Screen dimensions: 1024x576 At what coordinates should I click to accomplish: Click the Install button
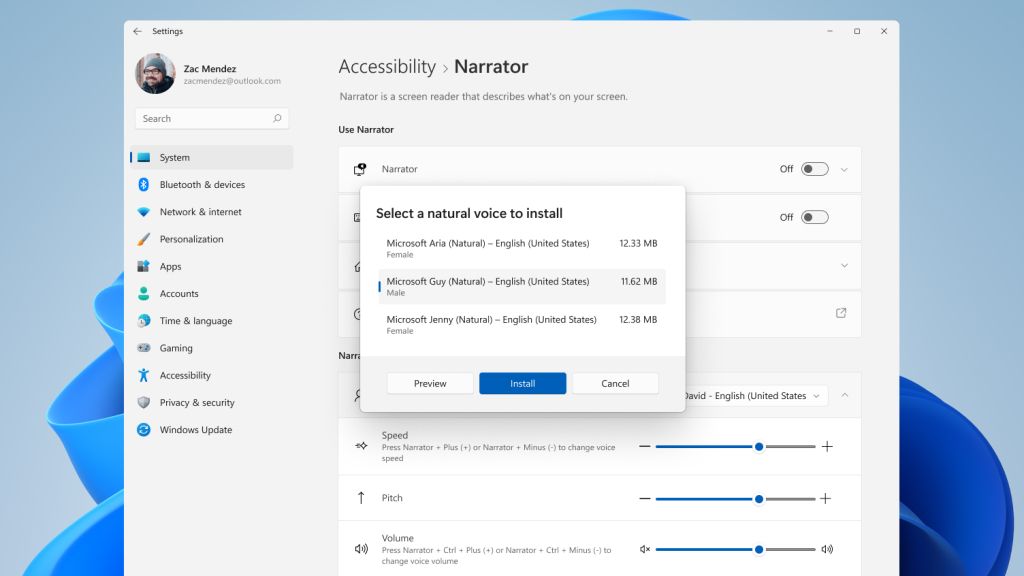[x=522, y=383]
